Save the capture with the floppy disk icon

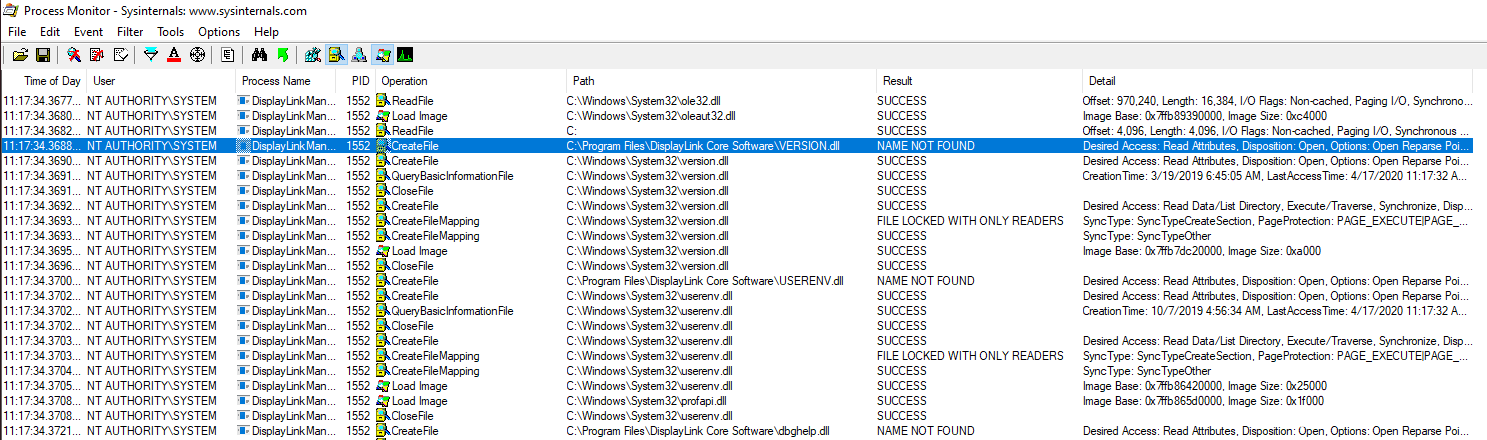[x=43, y=55]
